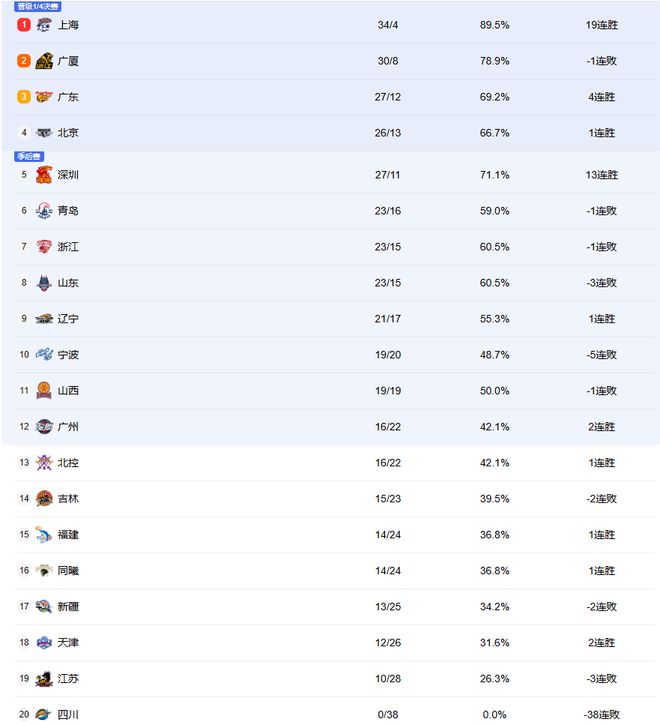The height and width of the screenshot is (725, 660).
Task: Click the 新疆 team logo icon
Action: (x=43, y=607)
